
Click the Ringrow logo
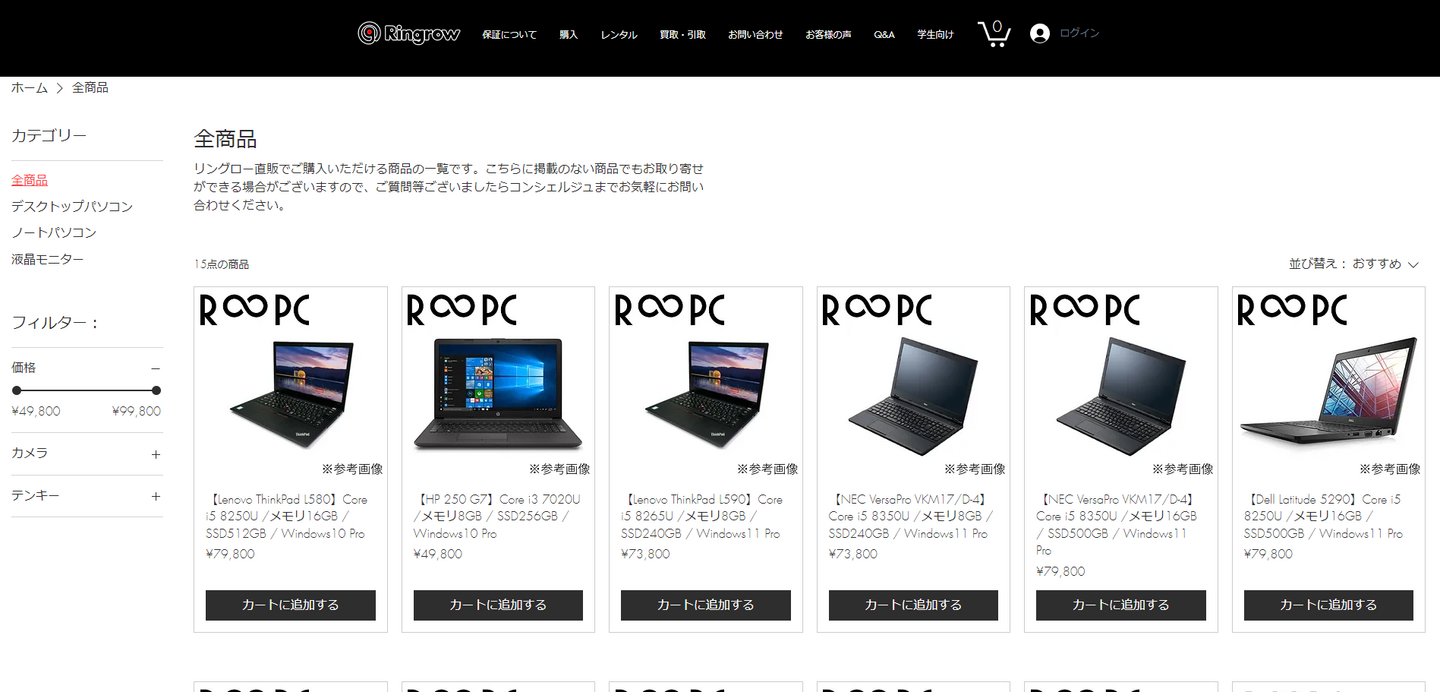409,34
